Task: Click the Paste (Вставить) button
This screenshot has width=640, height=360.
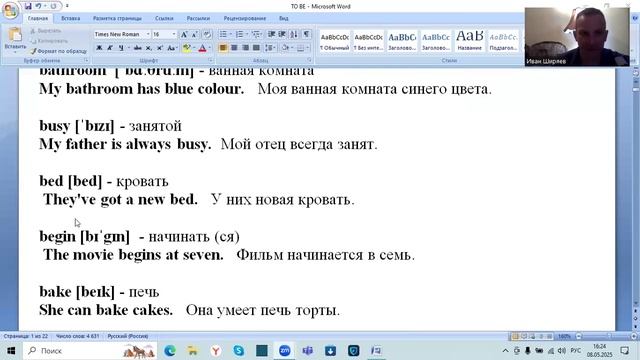Action: click(15, 40)
